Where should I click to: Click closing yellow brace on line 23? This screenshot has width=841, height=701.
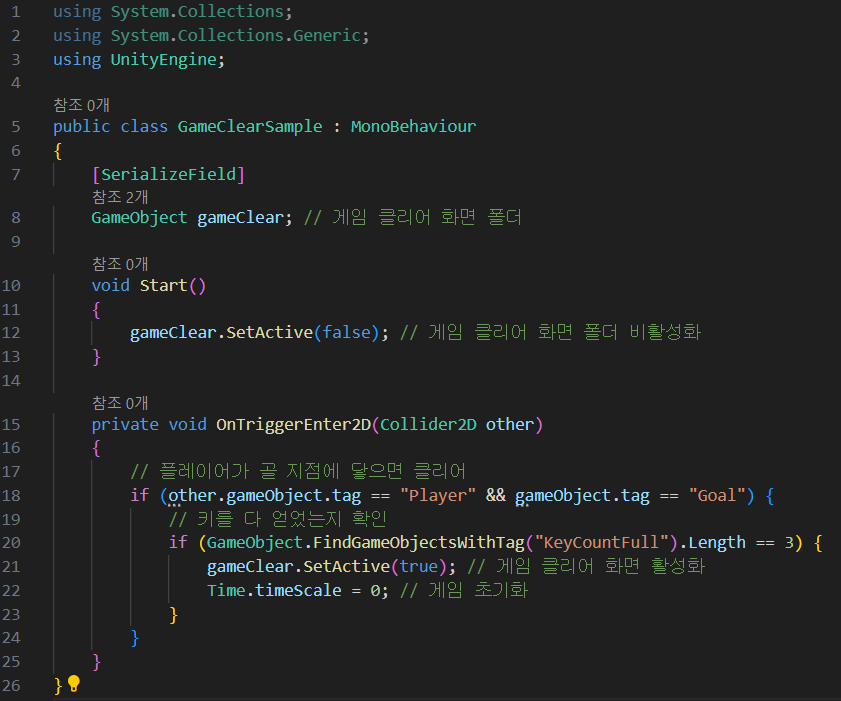tap(173, 615)
